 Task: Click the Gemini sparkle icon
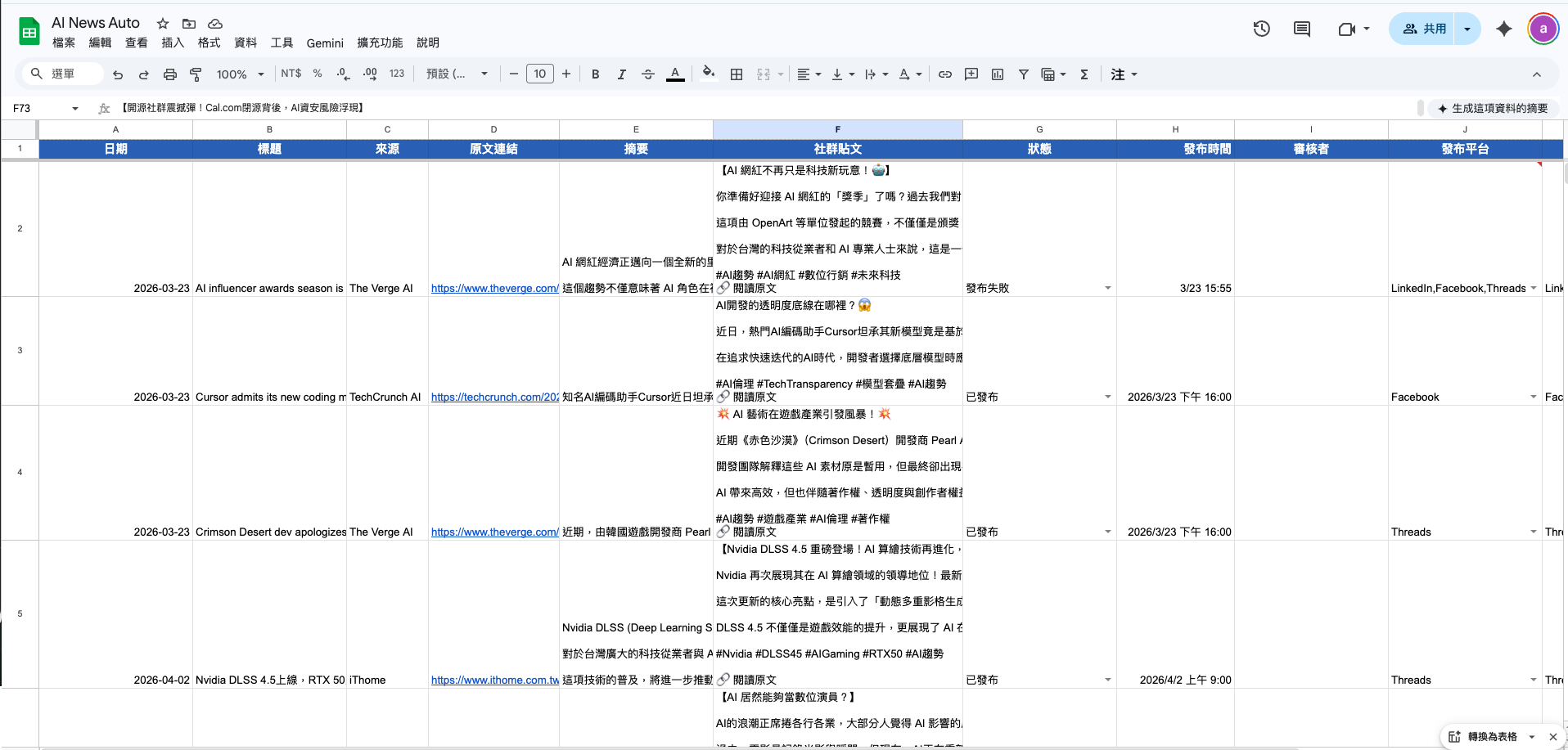1503,29
